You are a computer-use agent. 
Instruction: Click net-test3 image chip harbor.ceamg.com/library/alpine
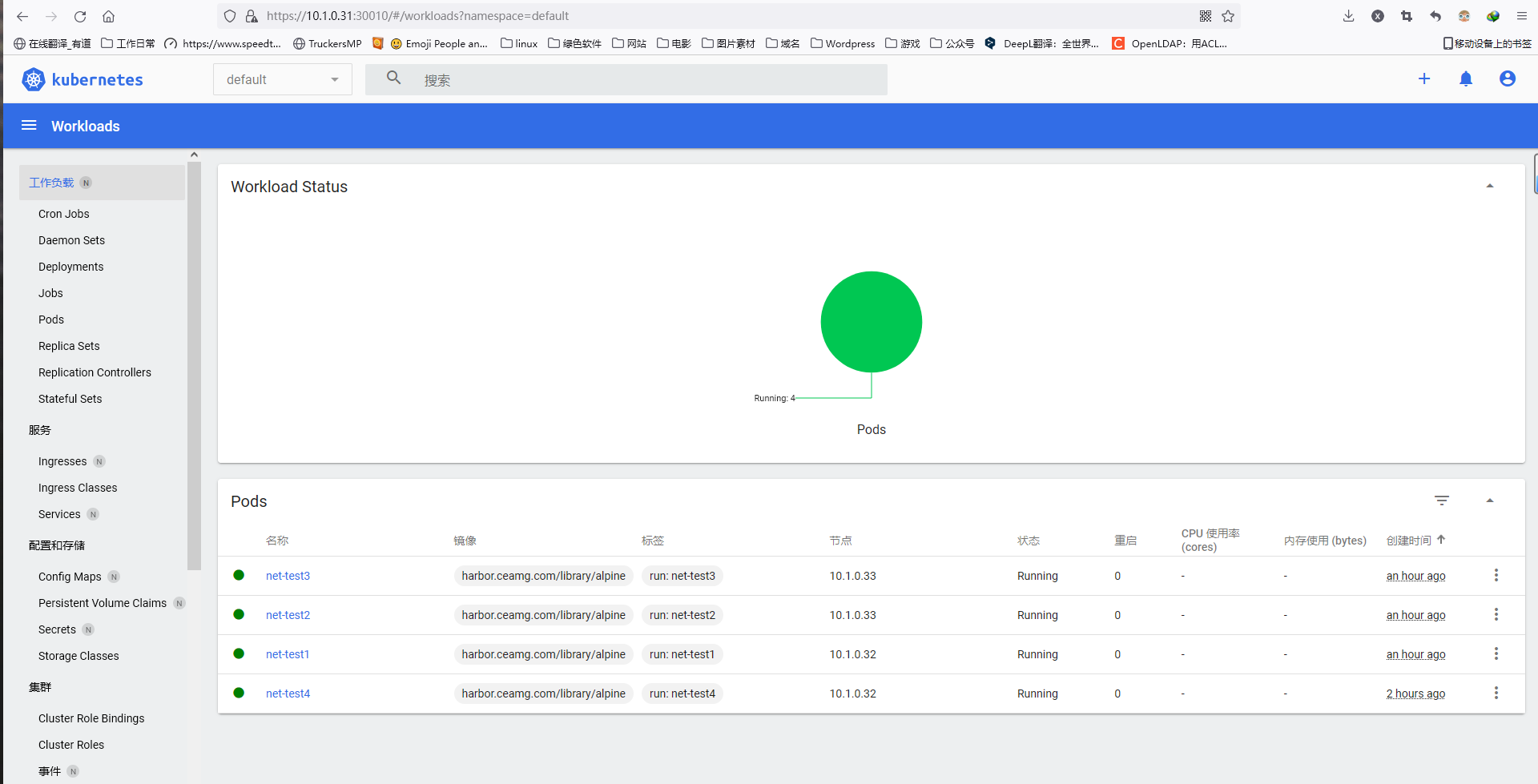[x=543, y=576]
